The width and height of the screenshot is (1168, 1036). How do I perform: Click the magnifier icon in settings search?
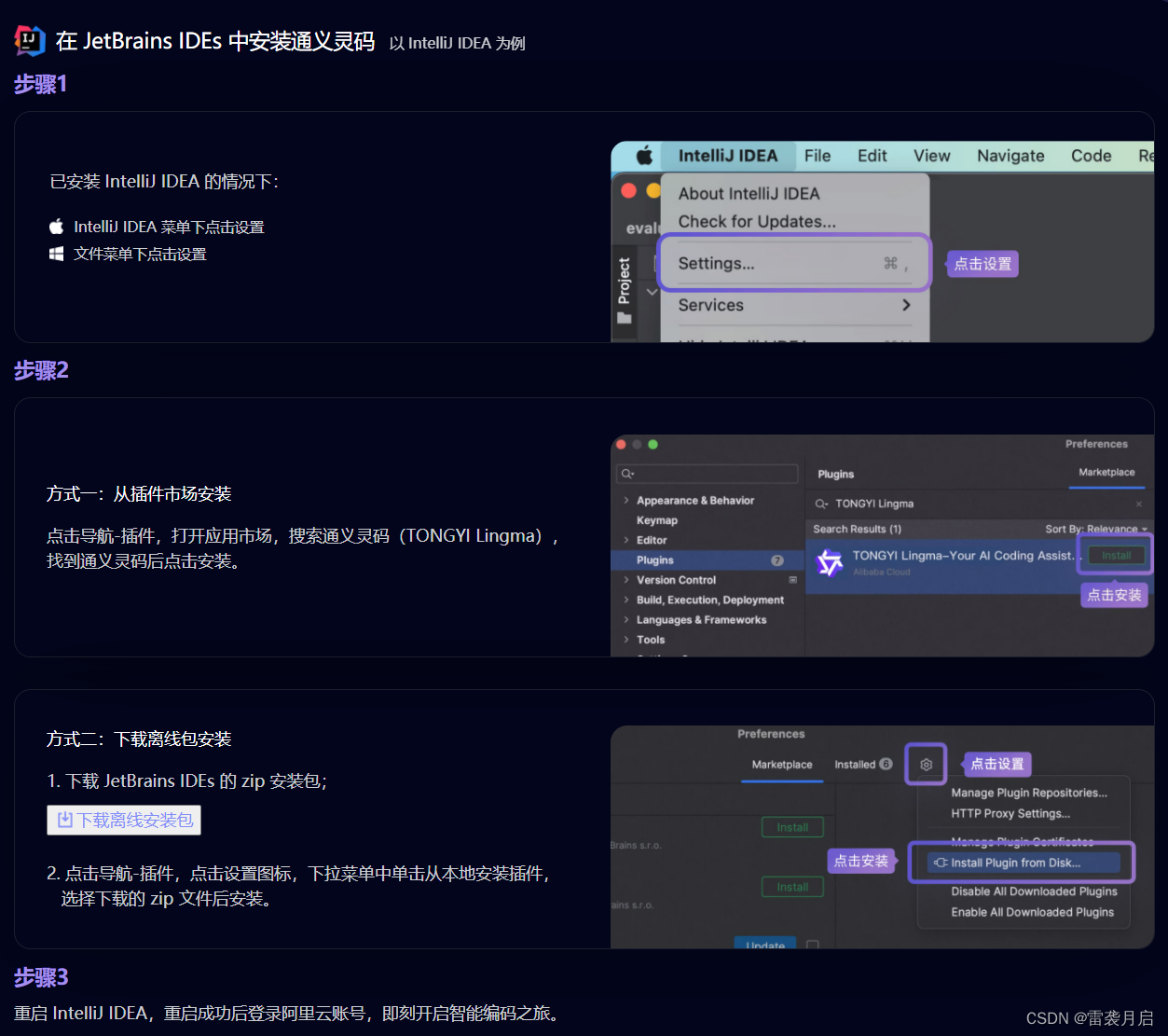point(627,474)
